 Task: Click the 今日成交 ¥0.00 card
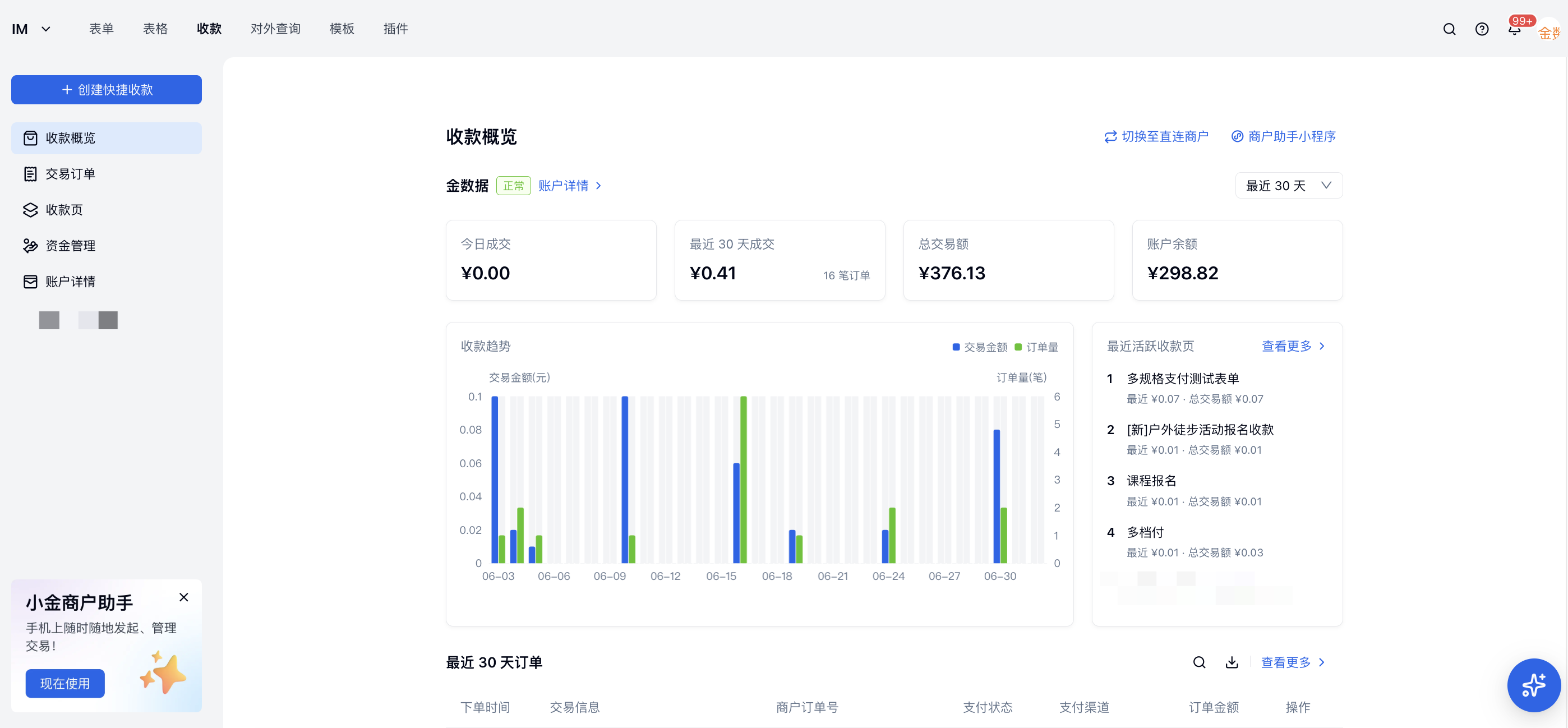pos(551,260)
